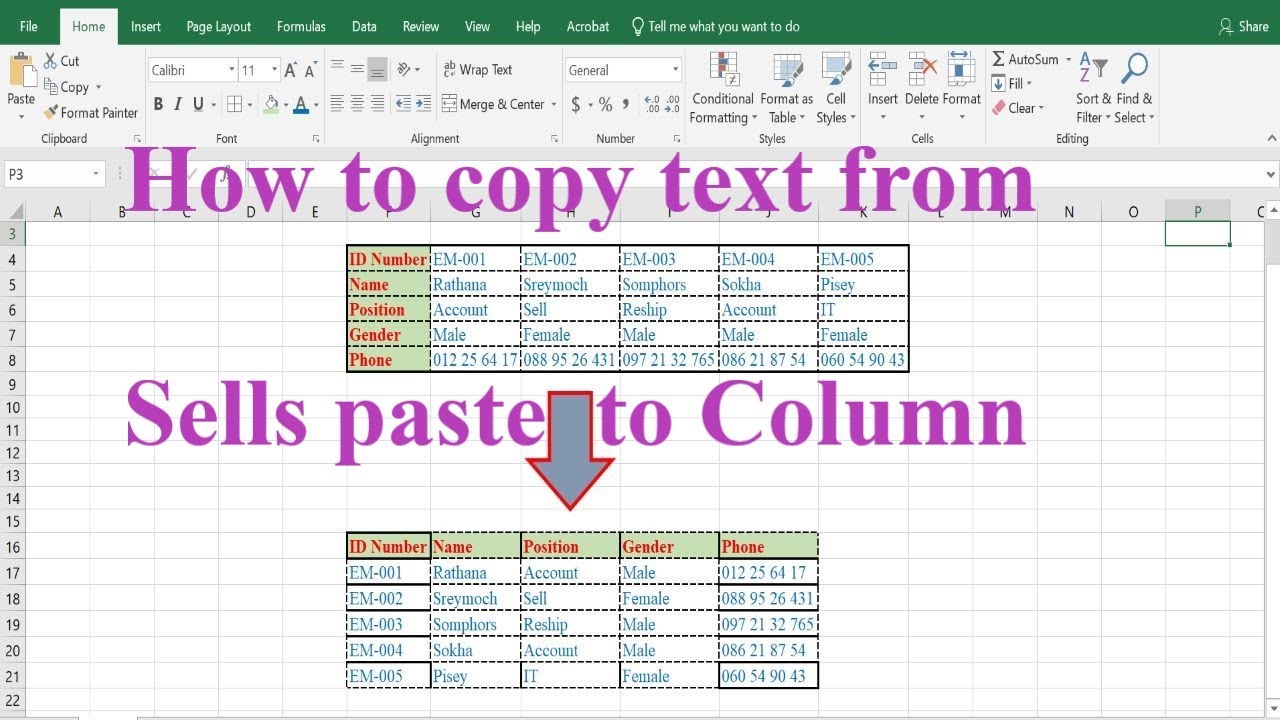Activate the Format Painter brush

point(51,113)
